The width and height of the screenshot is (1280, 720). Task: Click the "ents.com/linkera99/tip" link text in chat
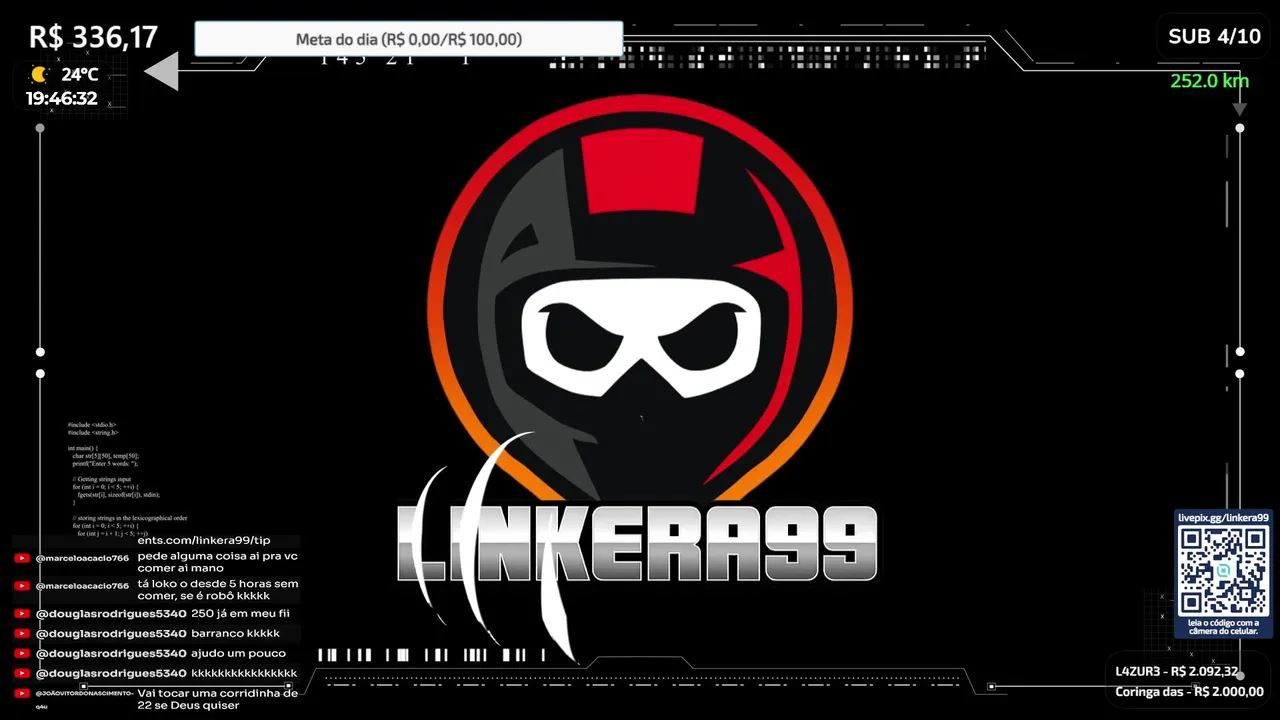[x=204, y=540]
